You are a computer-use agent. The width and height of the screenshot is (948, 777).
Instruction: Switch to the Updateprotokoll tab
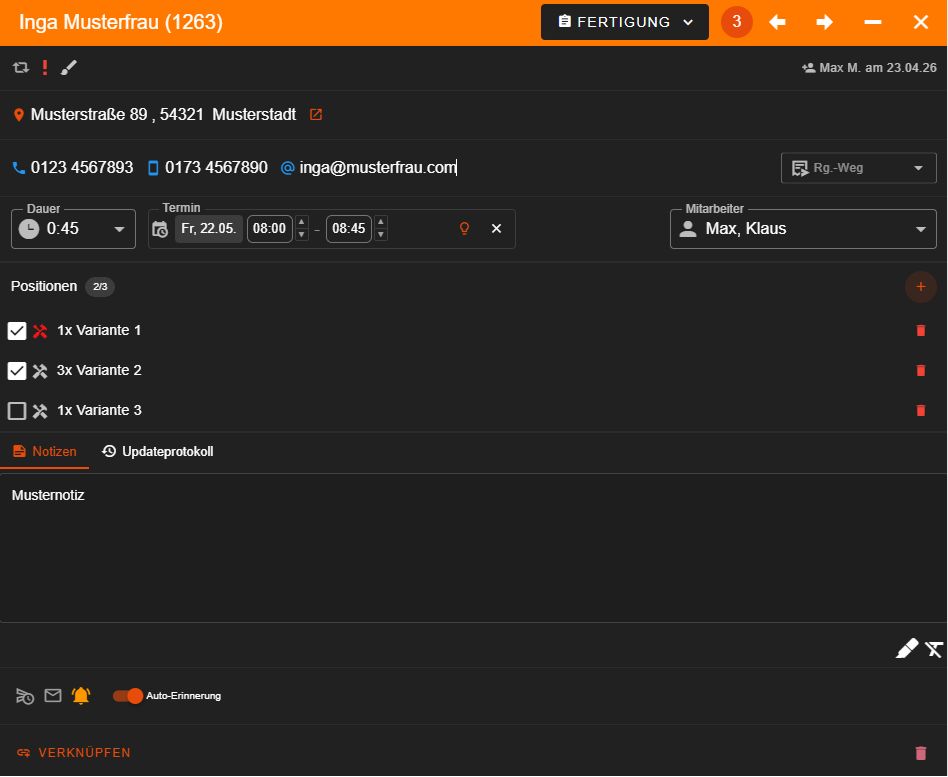tap(157, 452)
